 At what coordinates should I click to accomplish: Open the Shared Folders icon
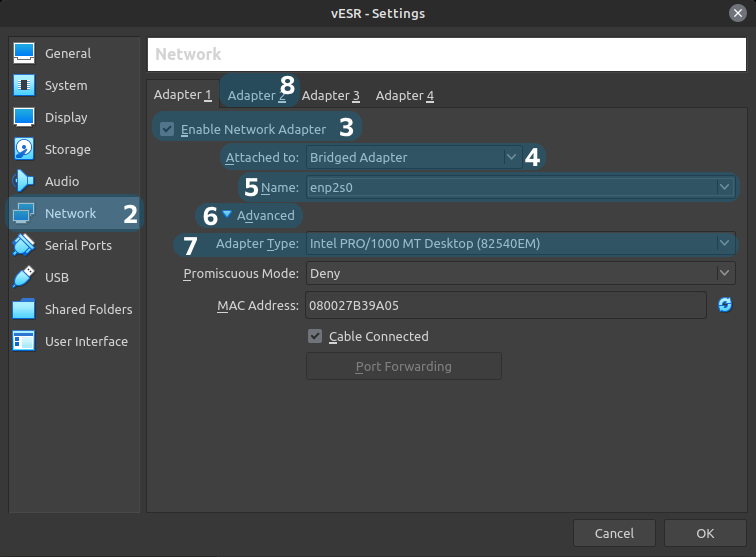(25, 310)
